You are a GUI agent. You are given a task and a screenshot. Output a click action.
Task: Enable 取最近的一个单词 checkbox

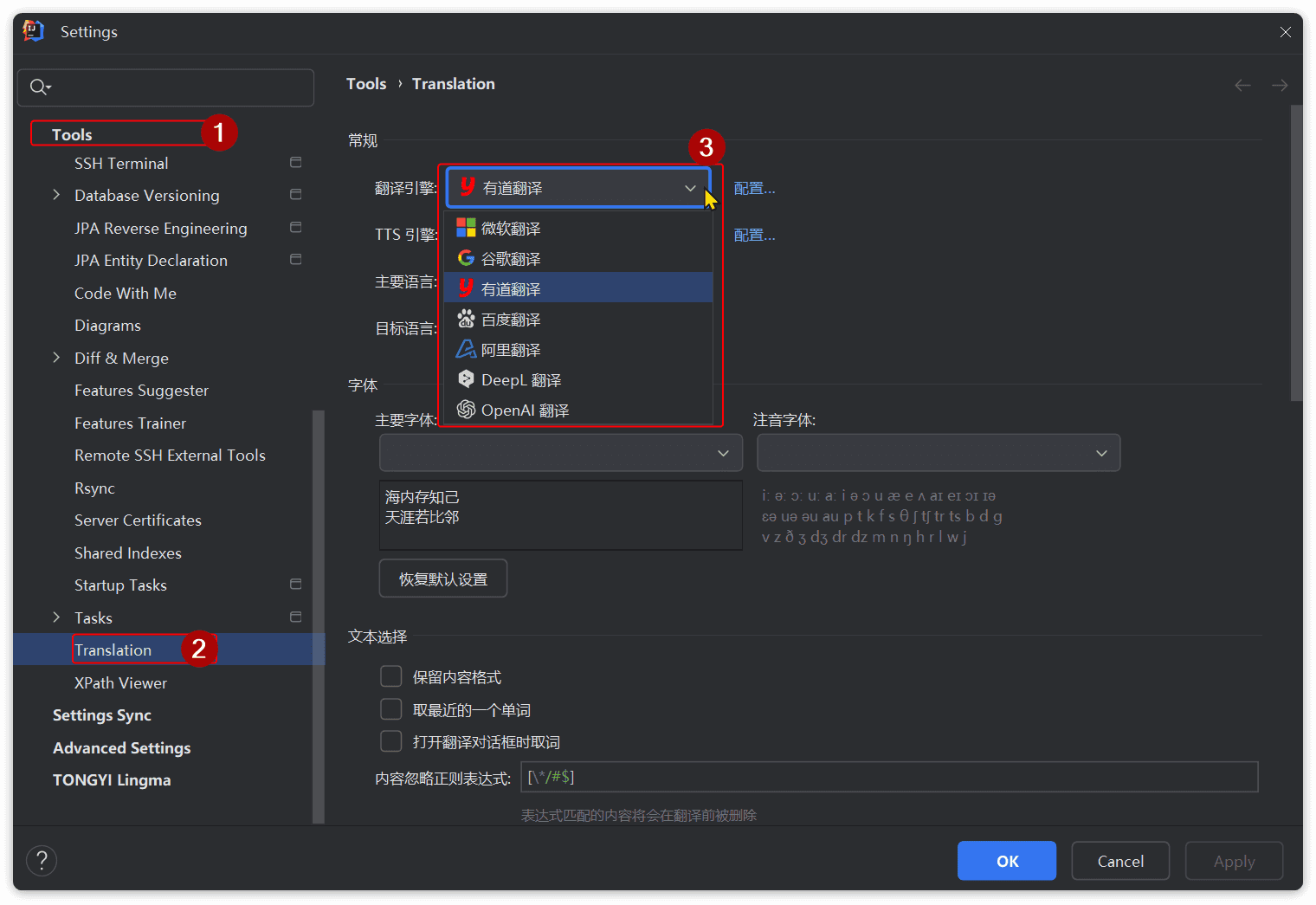coord(391,709)
